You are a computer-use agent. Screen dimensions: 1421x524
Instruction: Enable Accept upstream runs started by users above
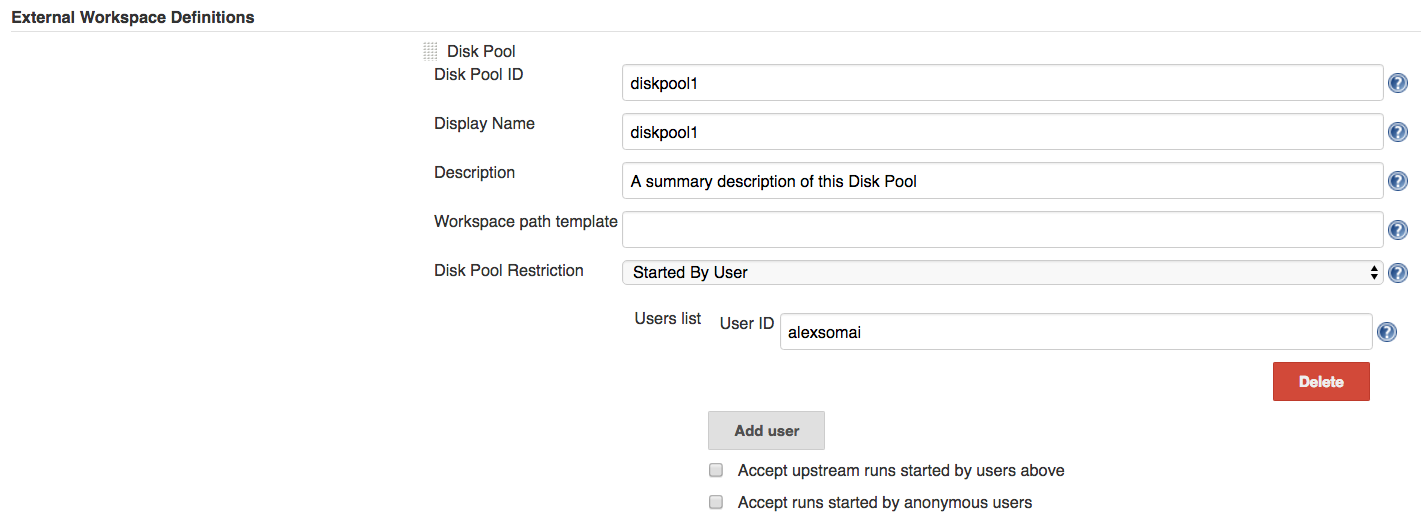(716, 470)
